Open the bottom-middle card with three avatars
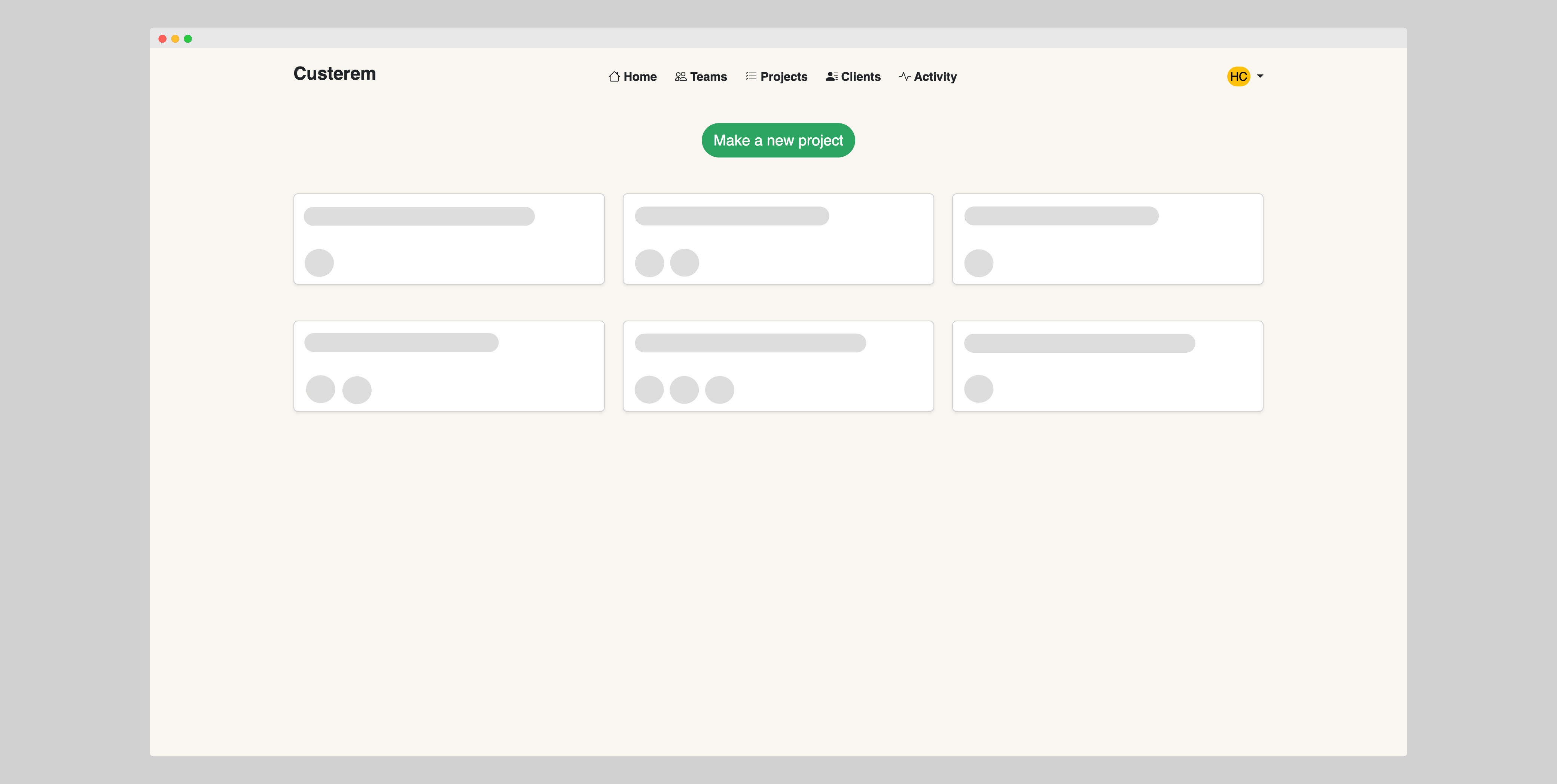1557x784 pixels. [x=778, y=366]
